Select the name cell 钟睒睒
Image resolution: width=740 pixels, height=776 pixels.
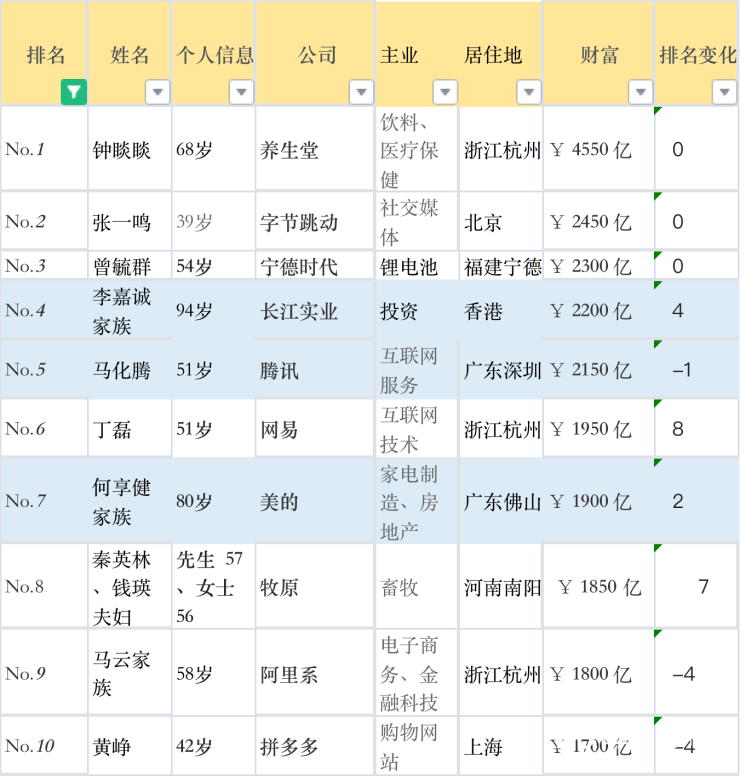pyautogui.click(x=130, y=148)
